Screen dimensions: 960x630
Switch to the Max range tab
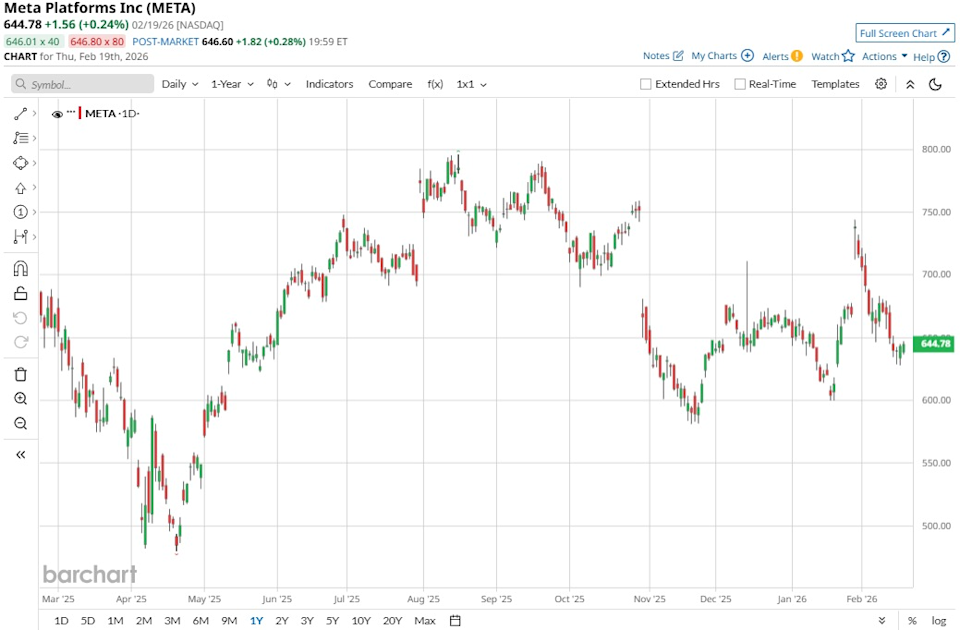tap(424, 620)
